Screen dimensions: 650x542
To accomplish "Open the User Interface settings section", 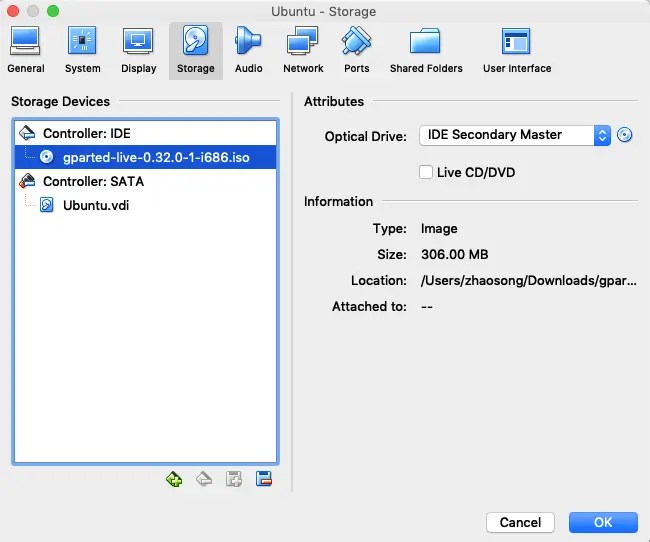I will [x=517, y=51].
